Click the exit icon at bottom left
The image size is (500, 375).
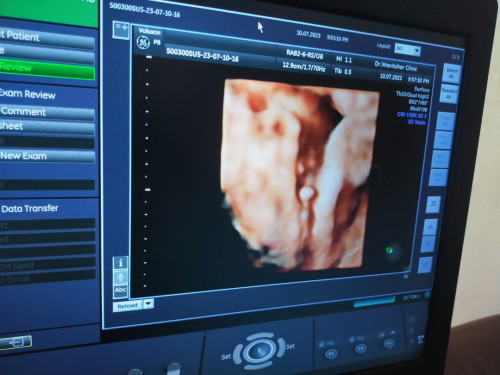[16, 342]
